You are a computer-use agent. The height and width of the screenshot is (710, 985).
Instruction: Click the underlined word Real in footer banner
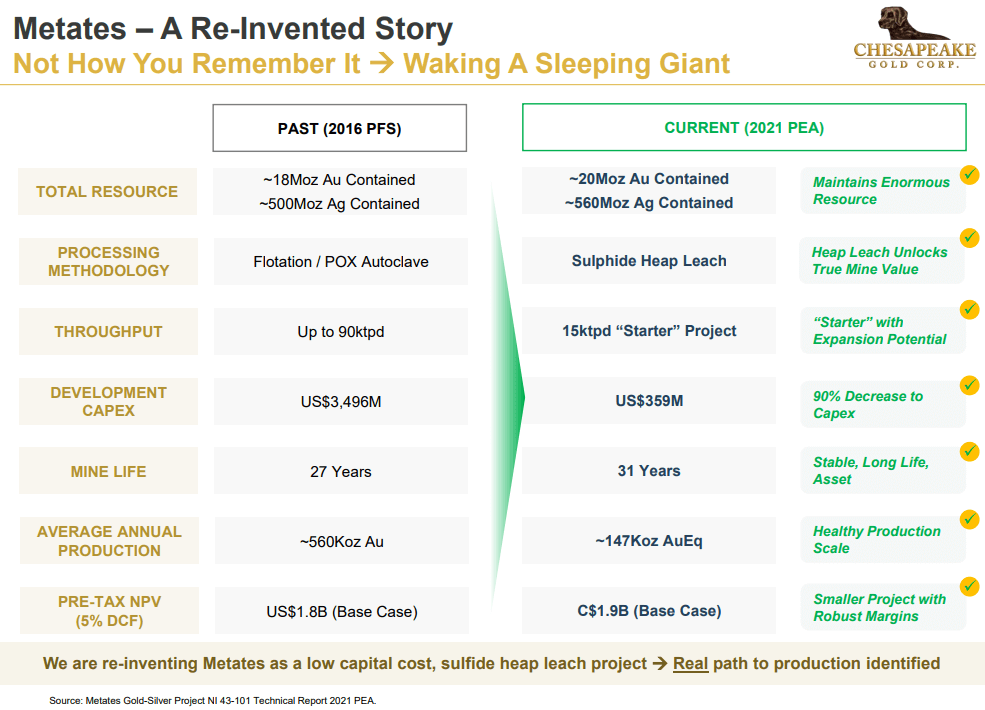690,664
